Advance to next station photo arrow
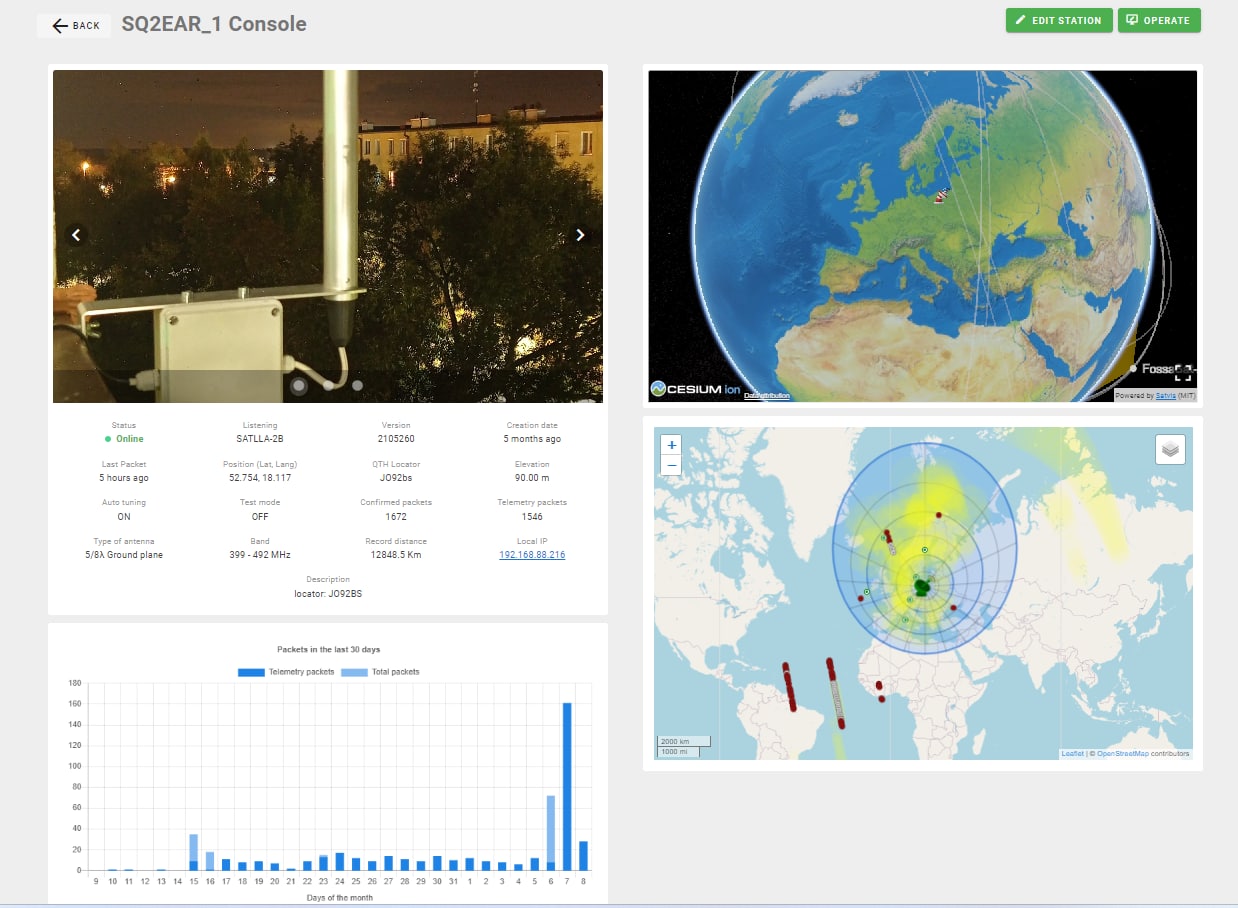This screenshot has height=908, width=1238. click(x=580, y=235)
